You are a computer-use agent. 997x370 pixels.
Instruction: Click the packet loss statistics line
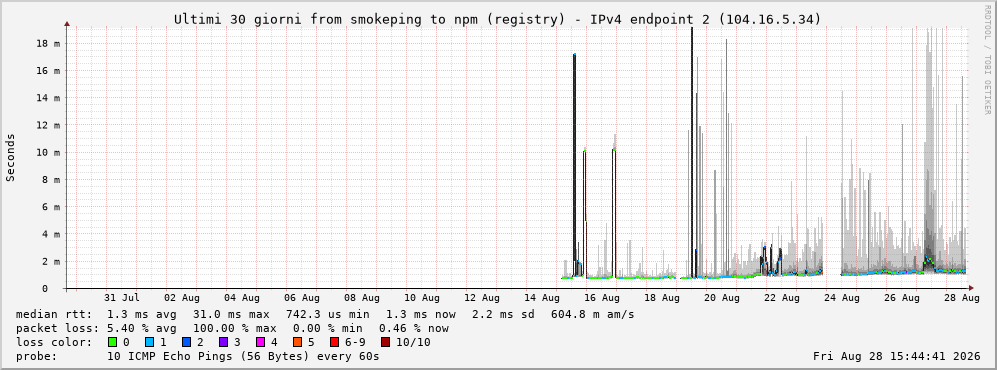[232, 328]
